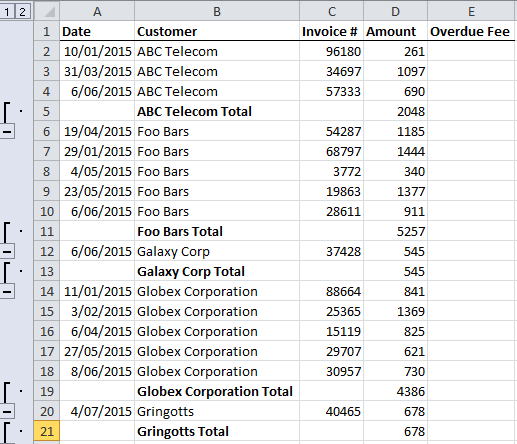Show outline level 2 detail
The width and height of the screenshot is (517, 444).
click(22, 12)
